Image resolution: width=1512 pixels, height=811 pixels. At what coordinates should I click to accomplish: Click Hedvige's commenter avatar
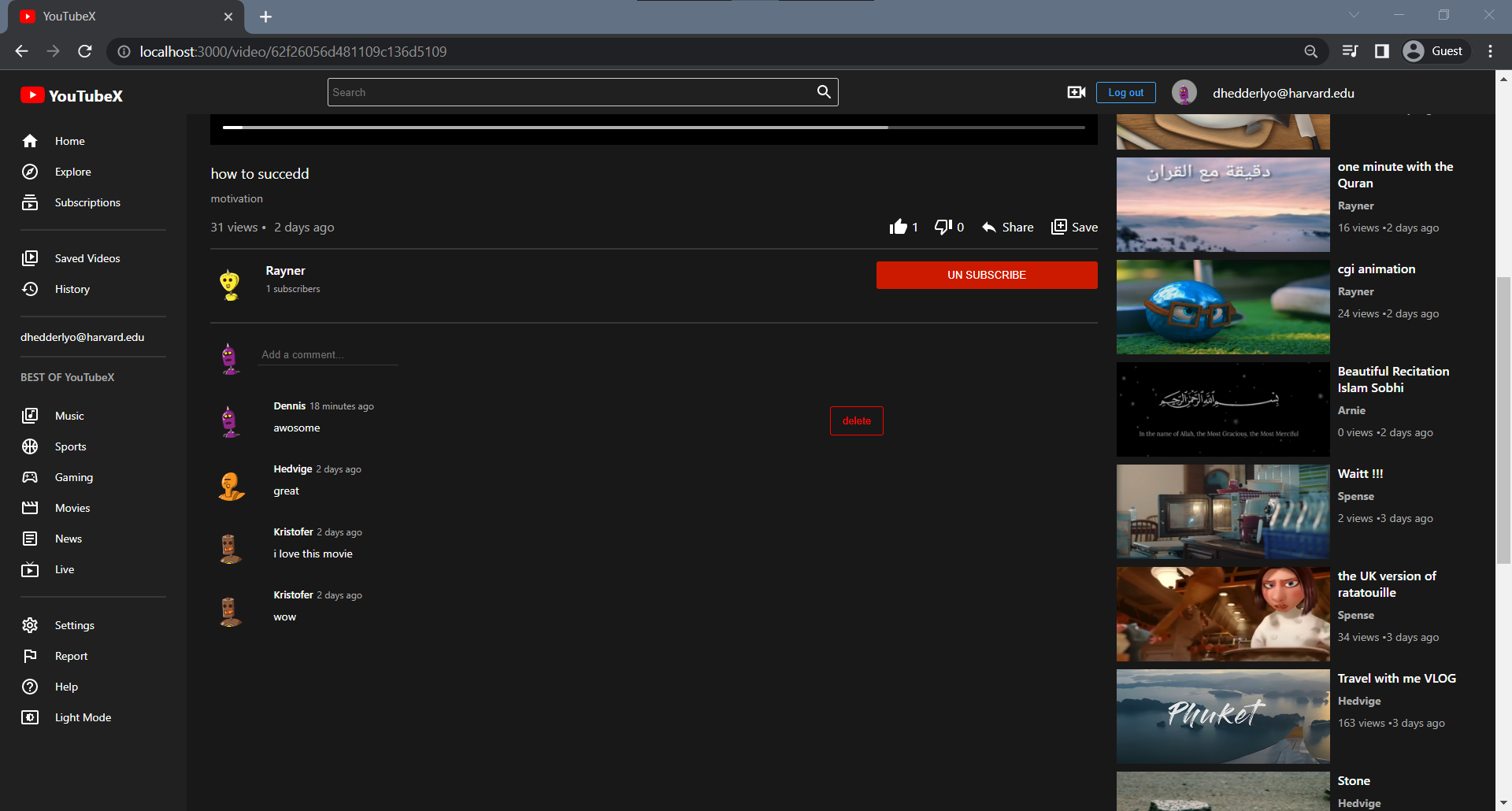(231, 486)
